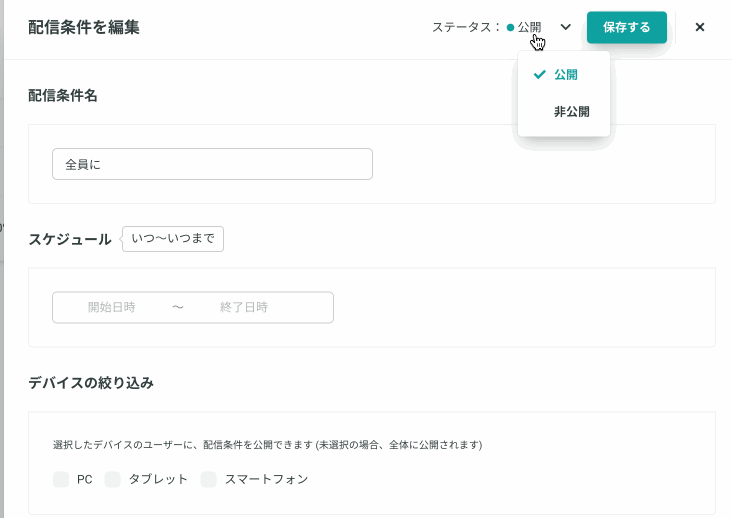Open the 開始日時 date picker field
Screen dimensions: 732x518
pos(112,308)
